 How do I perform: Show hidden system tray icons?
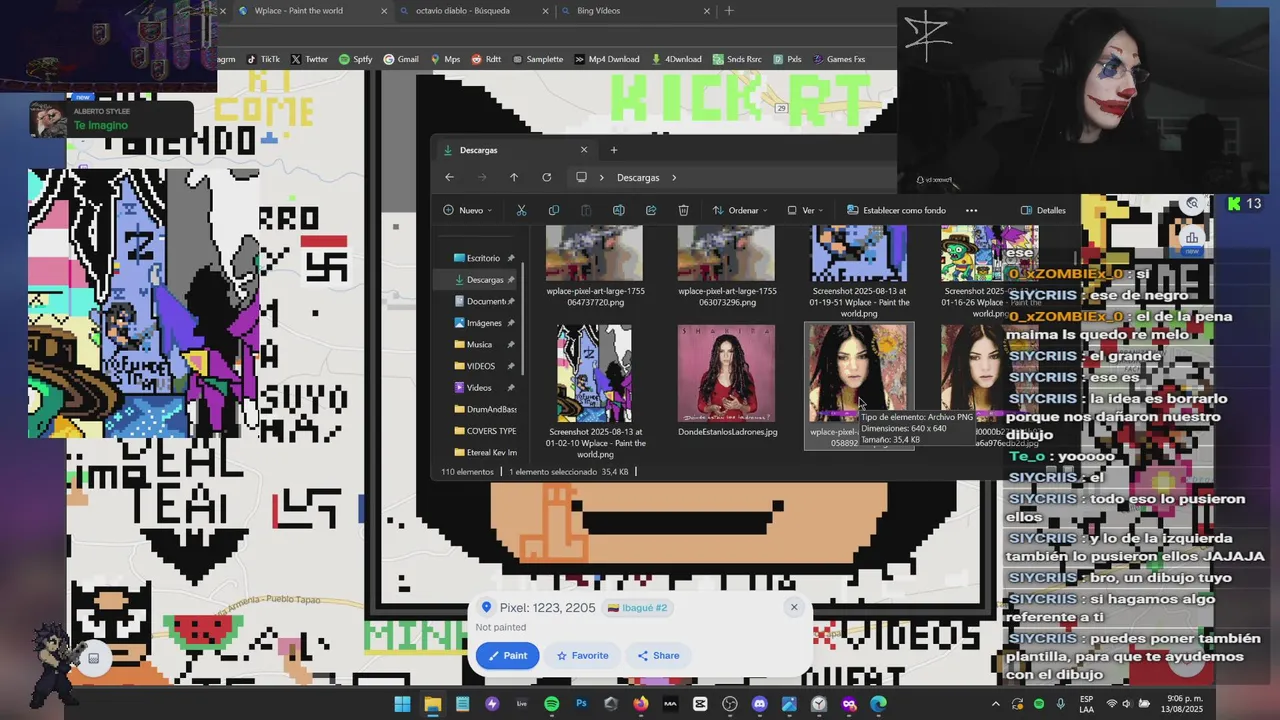pyautogui.click(x=995, y=704)
